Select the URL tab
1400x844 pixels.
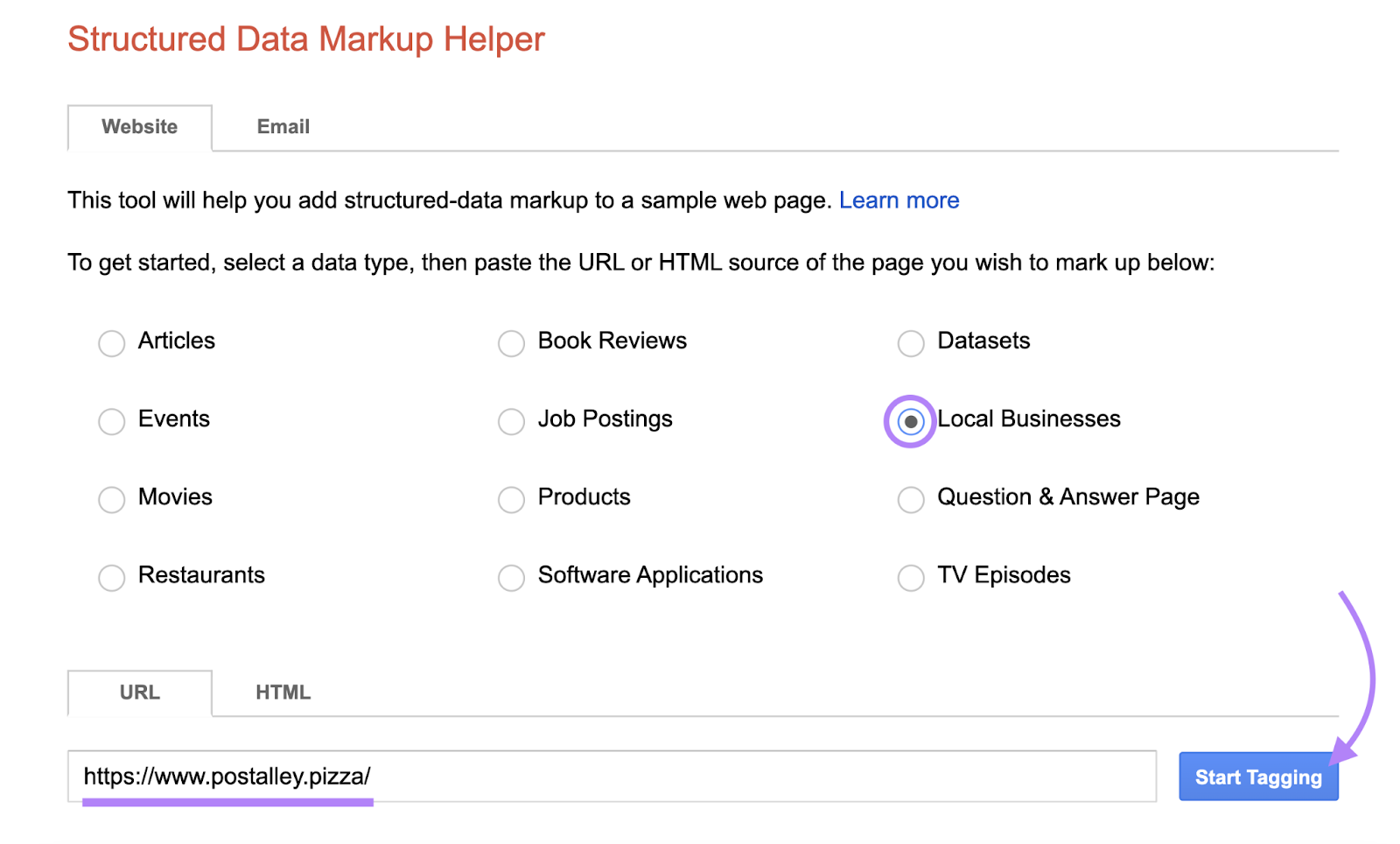(138, 693)
